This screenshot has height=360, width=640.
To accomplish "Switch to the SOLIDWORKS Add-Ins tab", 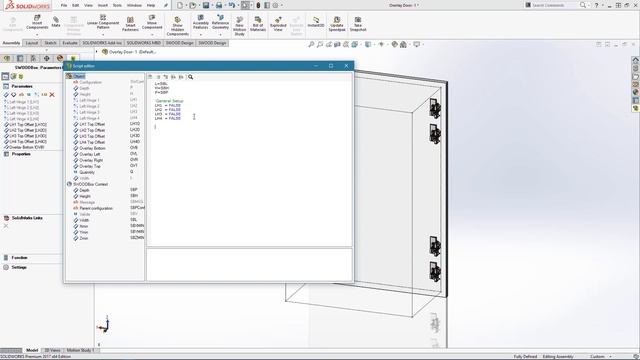I will pos(102,43).
